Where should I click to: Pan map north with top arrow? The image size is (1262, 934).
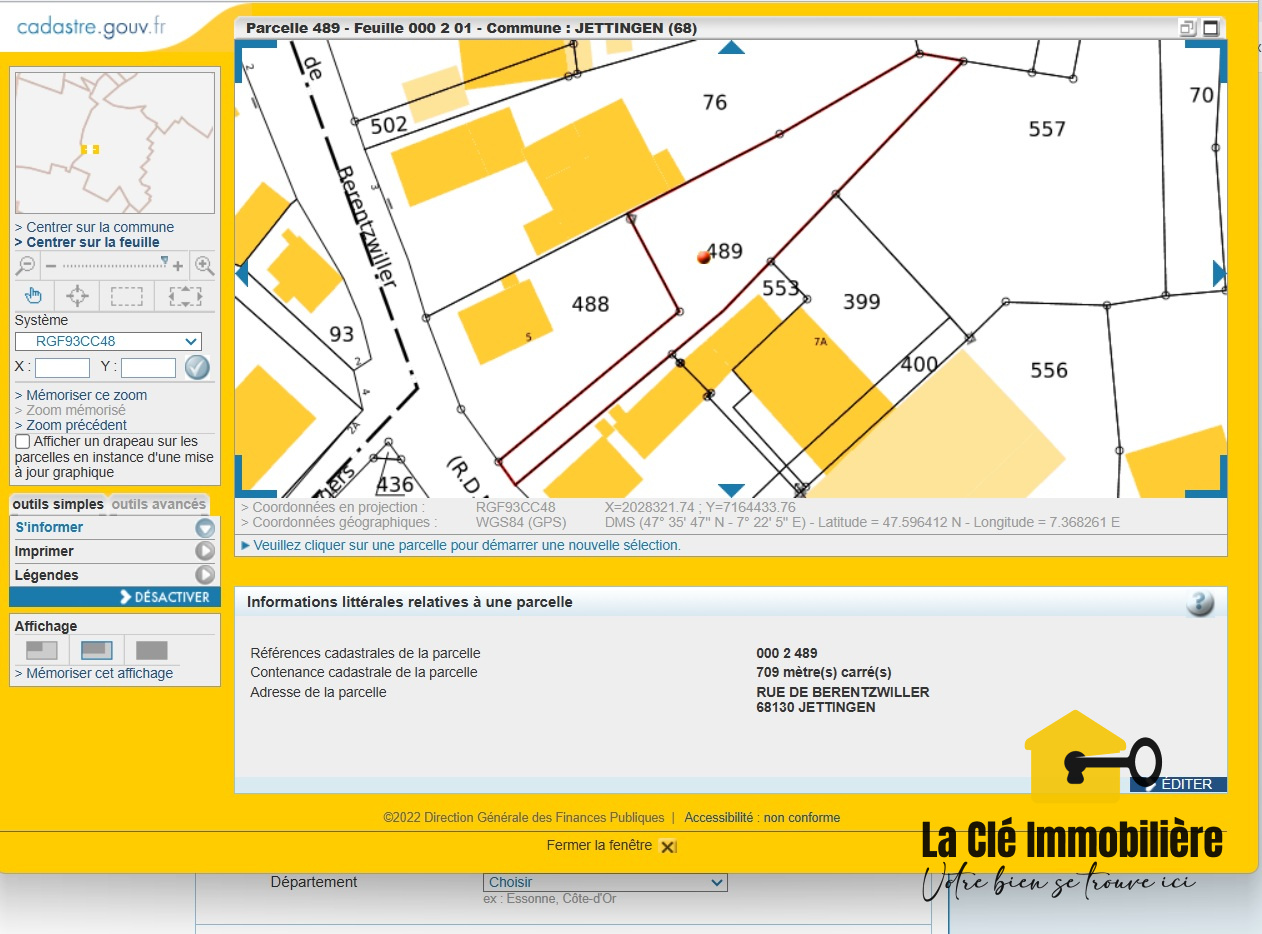point(731,48)
